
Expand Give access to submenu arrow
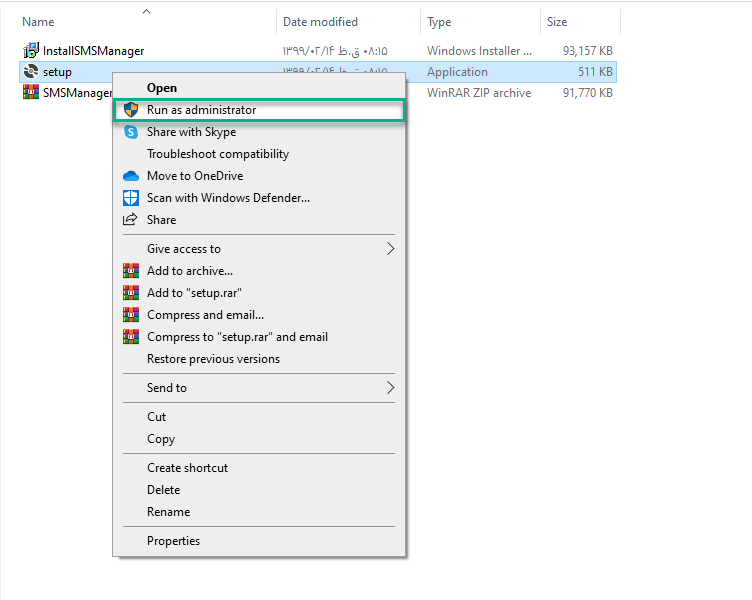pos(390,249)
